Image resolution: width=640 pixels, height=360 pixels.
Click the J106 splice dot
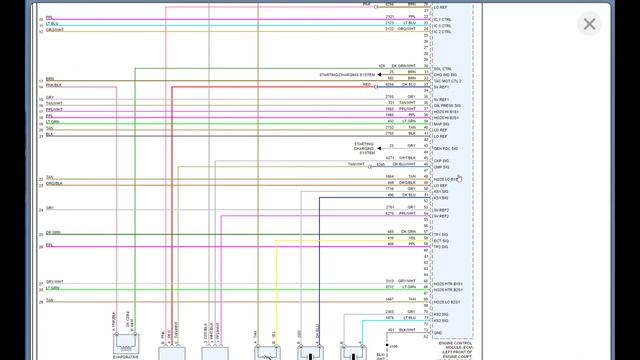coord(387,345)
